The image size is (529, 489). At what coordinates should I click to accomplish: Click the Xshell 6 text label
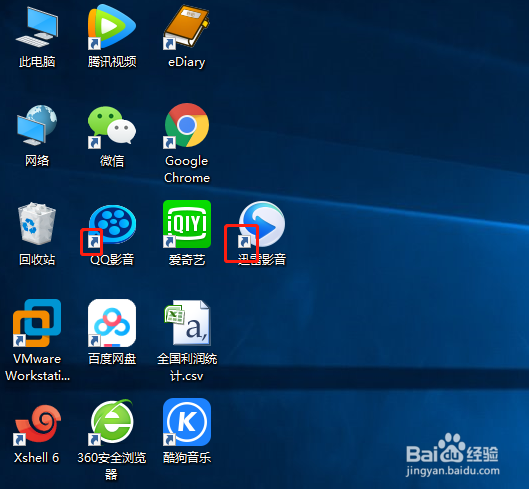tap(37, 458)
